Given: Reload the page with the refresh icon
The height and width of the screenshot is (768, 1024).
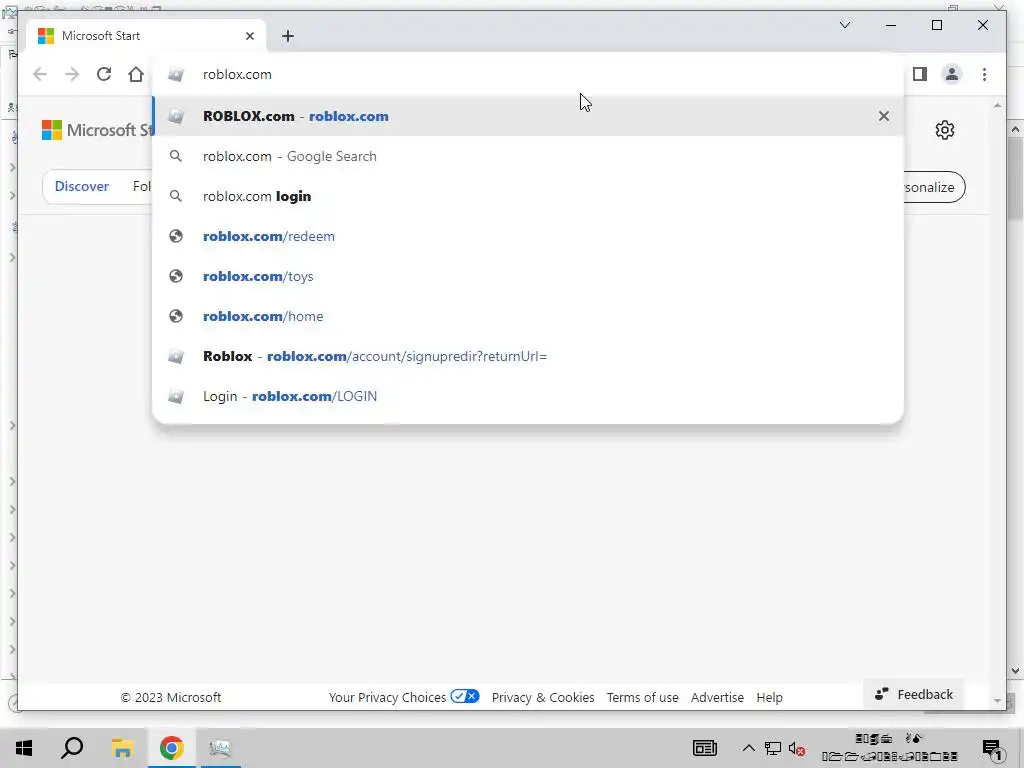Looking at the screenshot, I should pos(104,74).
